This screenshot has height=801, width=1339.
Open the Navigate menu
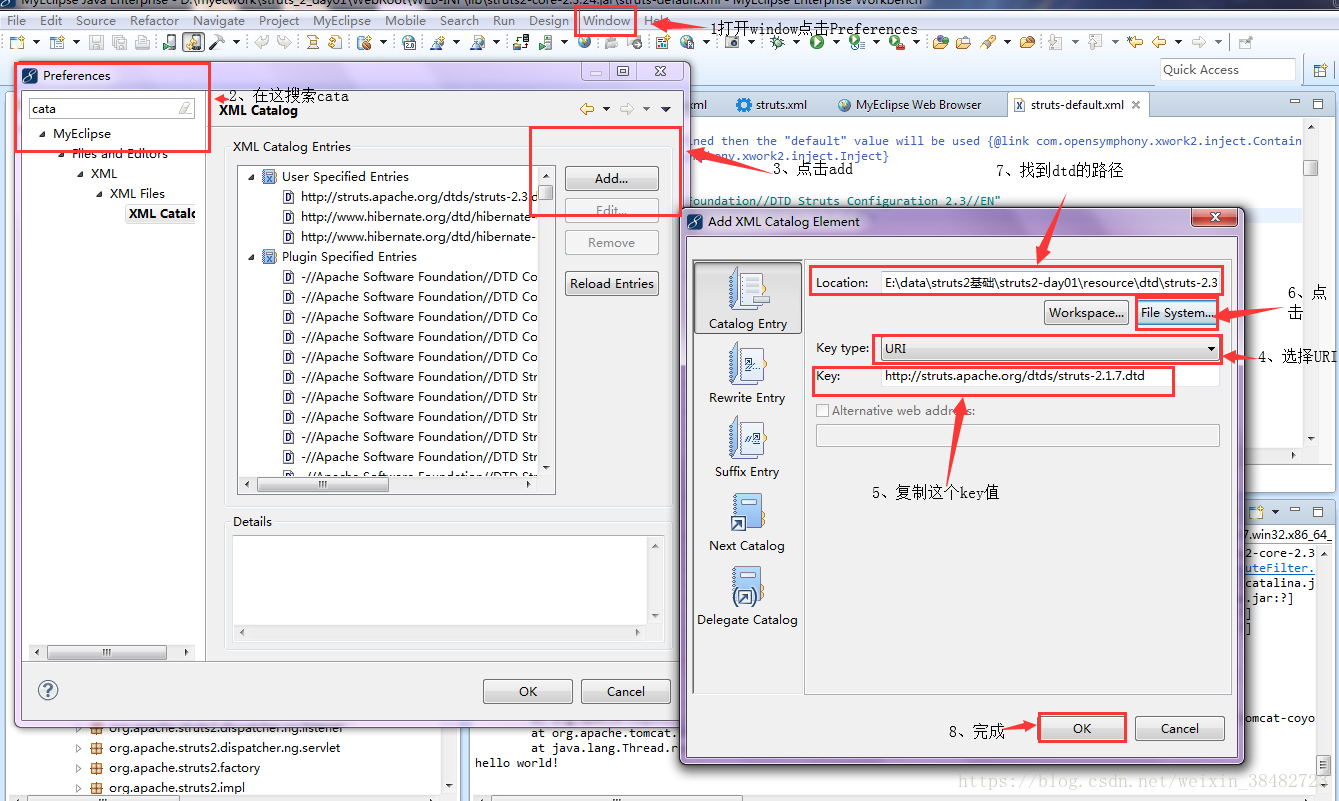219,20
